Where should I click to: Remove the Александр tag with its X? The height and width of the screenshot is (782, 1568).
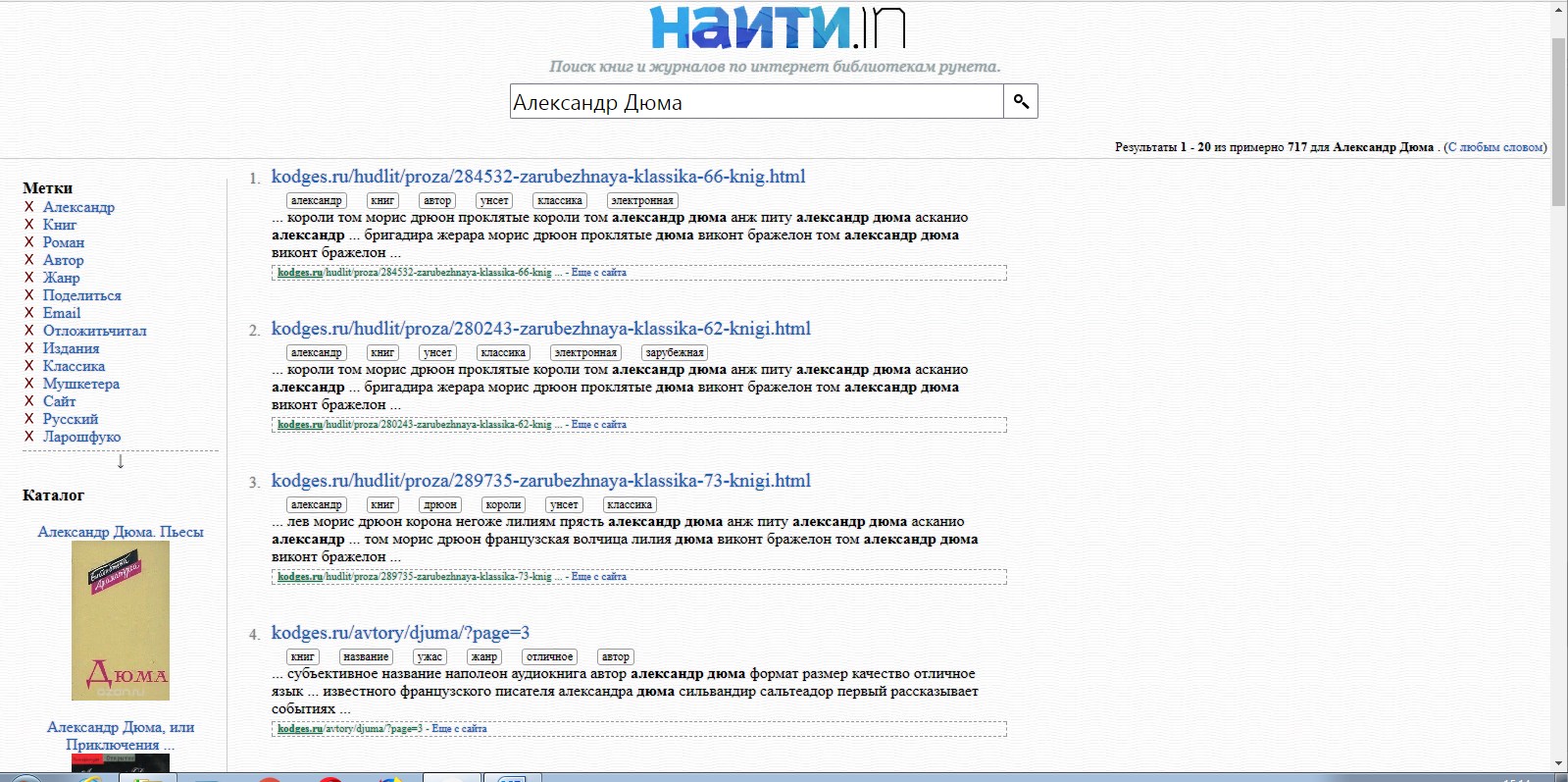pyautogui.click(x=28, y=207)
